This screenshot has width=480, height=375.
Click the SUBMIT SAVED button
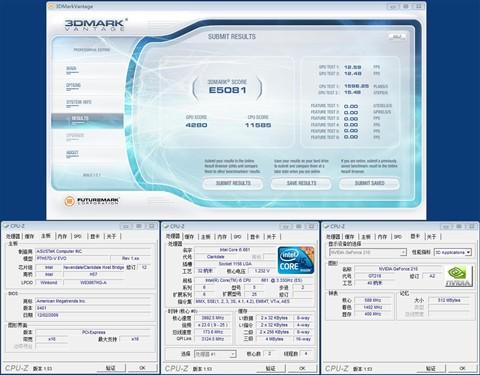[x=369, y=183]
